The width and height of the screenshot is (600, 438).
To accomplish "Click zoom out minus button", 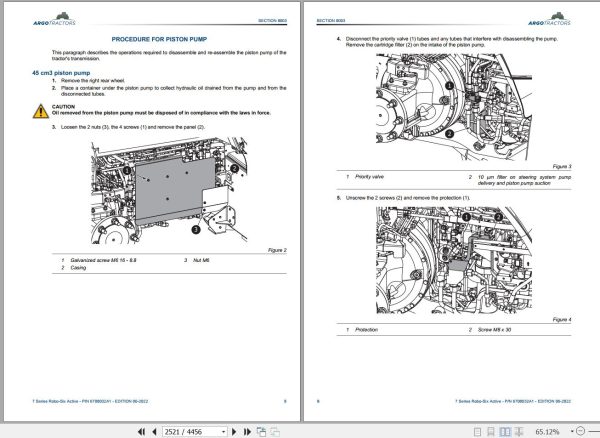I will pyautogui.click(x=580, y=431).
